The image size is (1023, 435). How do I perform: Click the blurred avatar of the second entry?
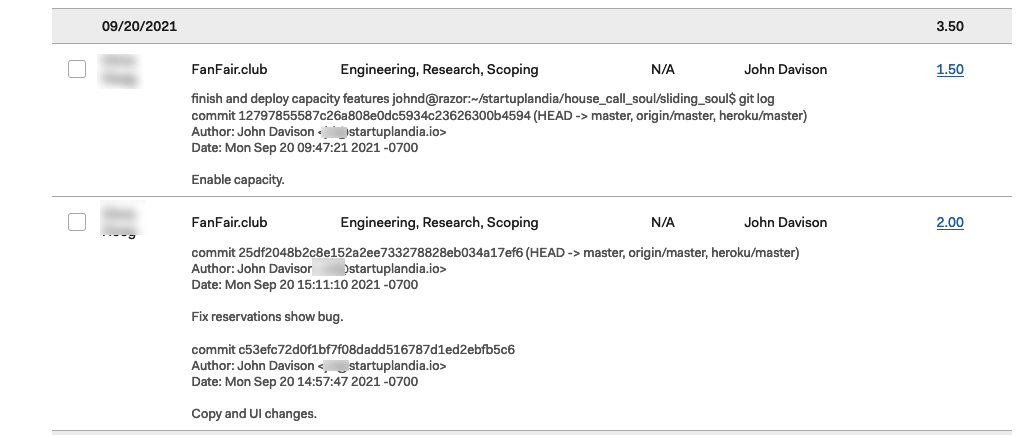[x=120, y=222]
